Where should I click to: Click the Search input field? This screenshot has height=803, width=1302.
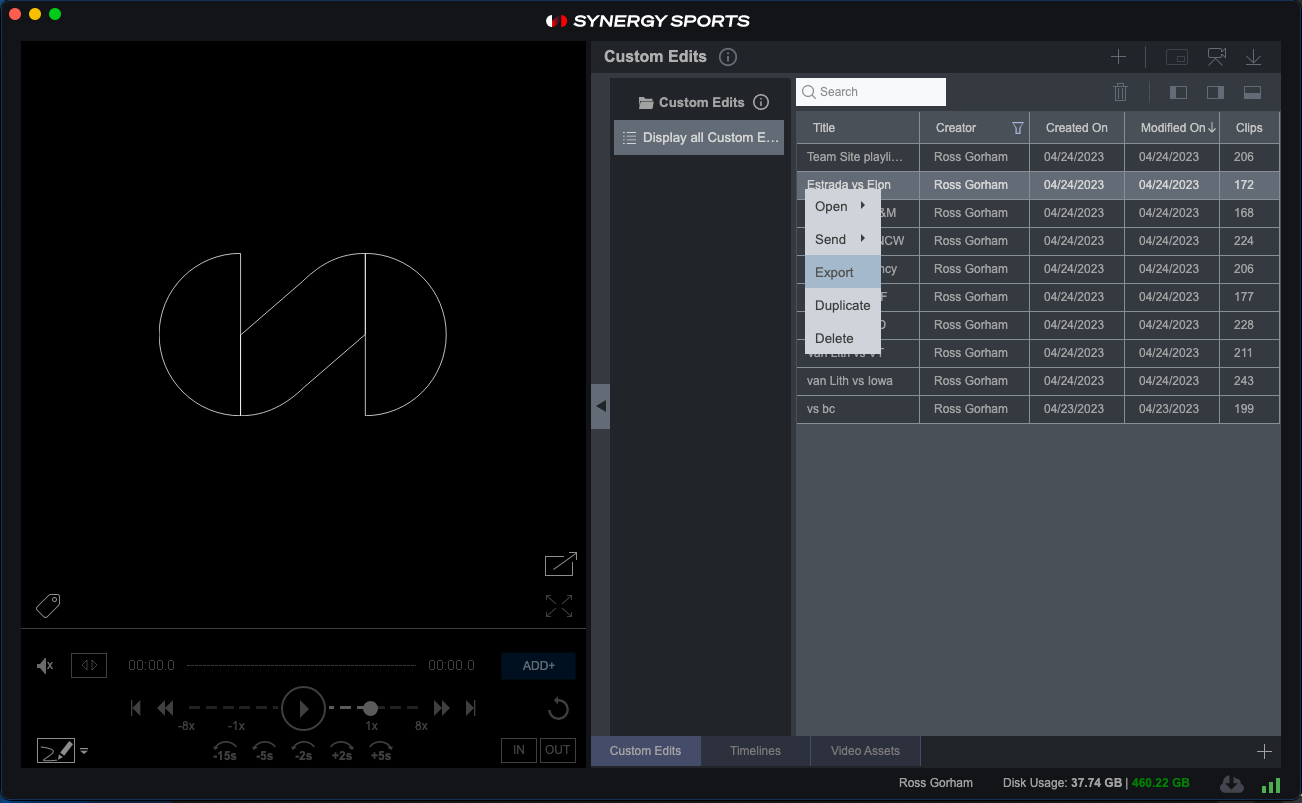(871, 92)
